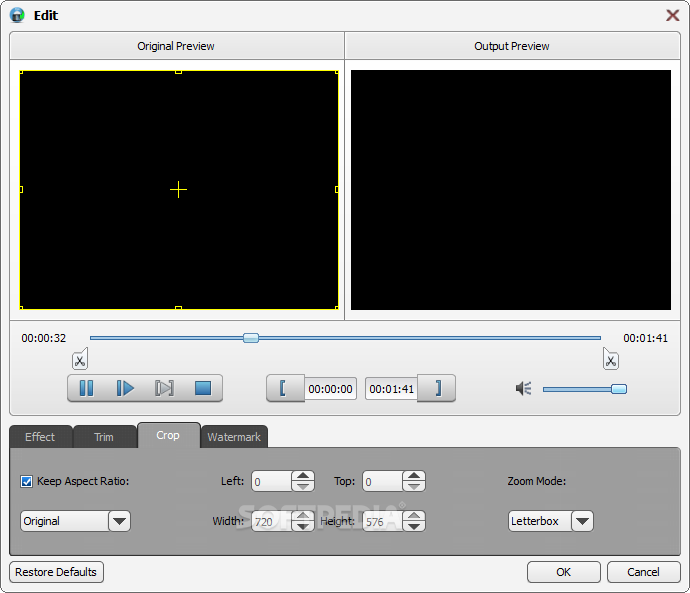Click the trim end time field 00:01:41
Screen dimensions: 690x593
[392, 389]
